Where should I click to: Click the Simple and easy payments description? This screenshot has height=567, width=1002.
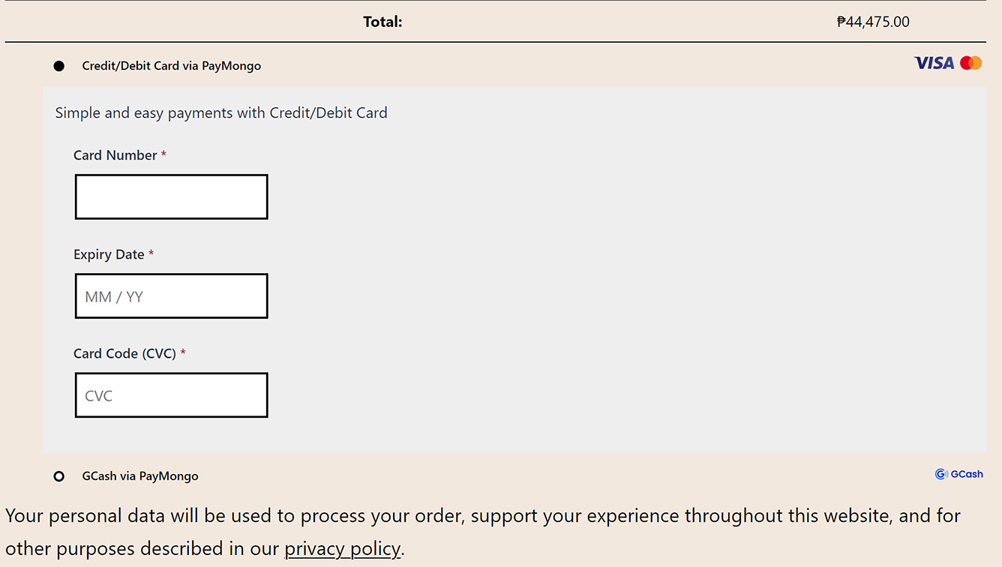click(221, 113)
